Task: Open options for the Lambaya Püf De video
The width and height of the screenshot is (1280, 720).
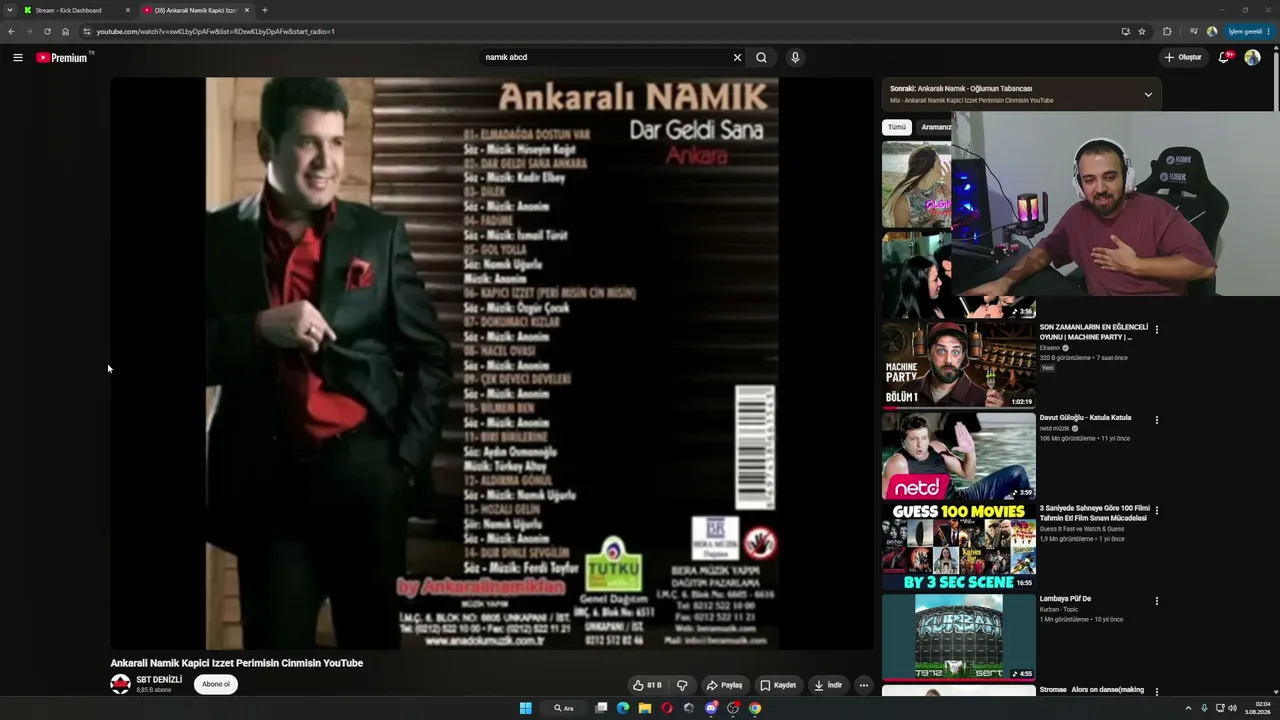Action: (x=1157, y=601)
